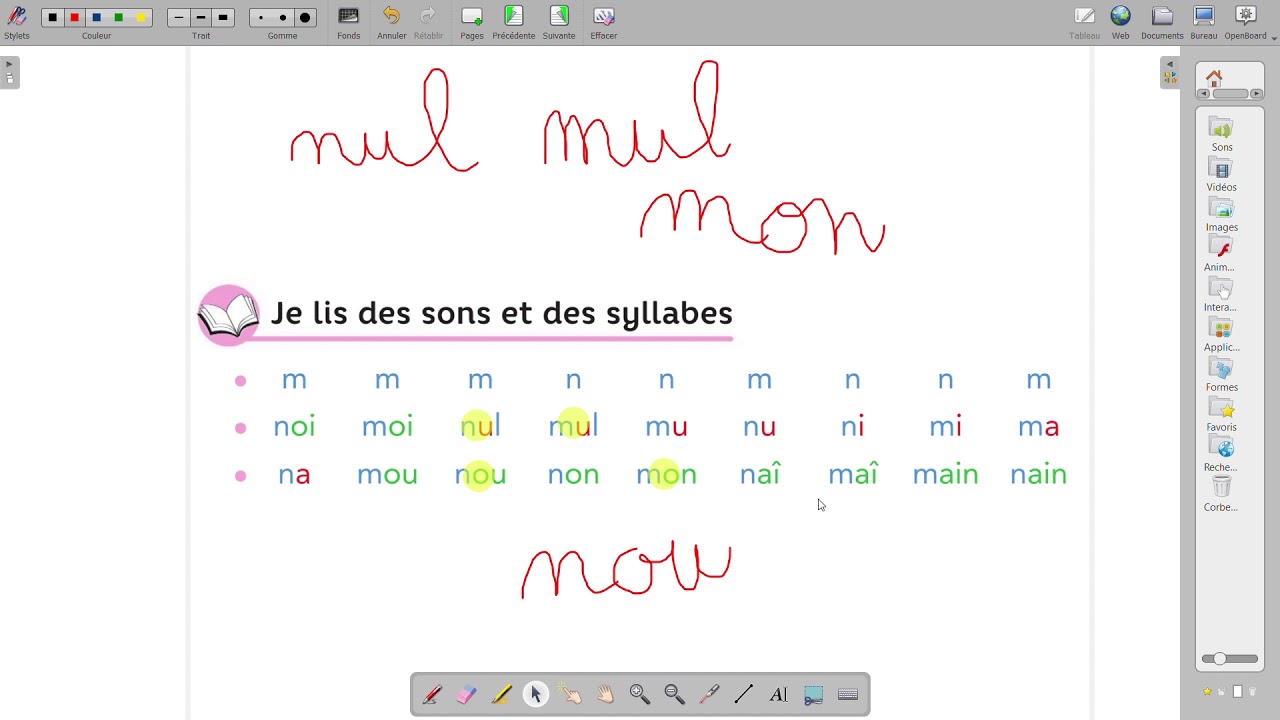Select the eraser tool in palette
The image size is (1280, 720).
[x=466, y=695]
